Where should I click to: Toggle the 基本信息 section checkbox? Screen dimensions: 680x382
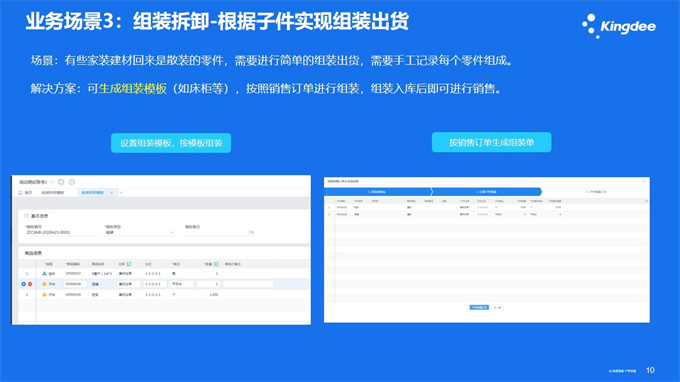(x=26, y=215)
